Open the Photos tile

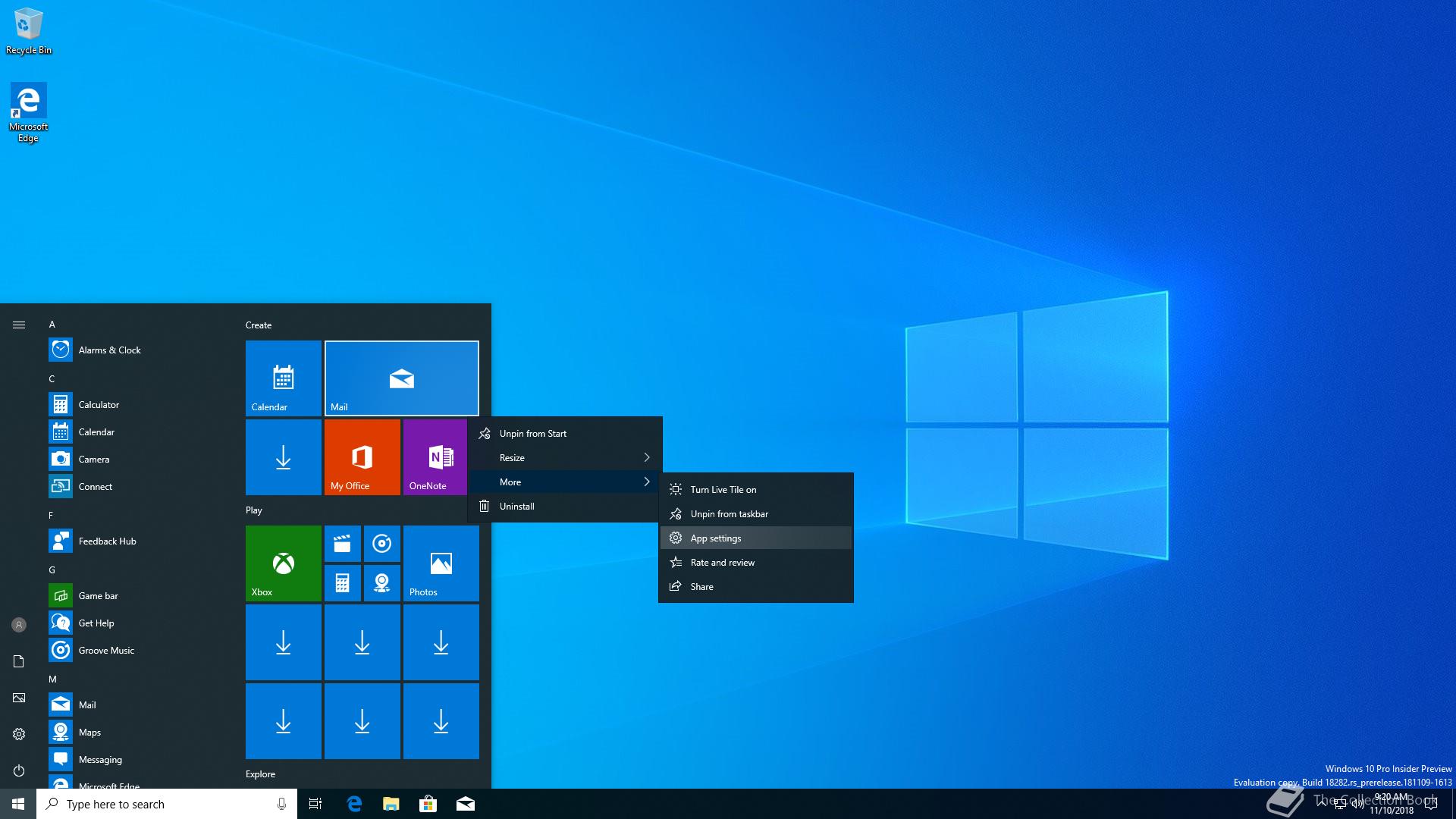coord(441,563)
